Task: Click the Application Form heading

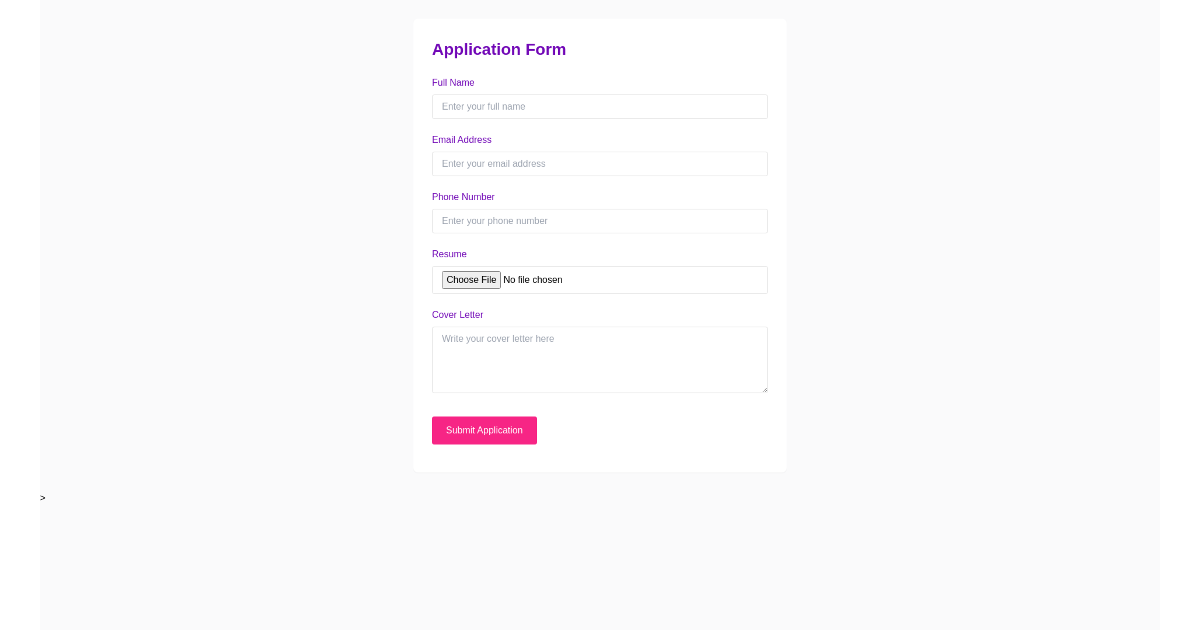Action: (499, 49)
